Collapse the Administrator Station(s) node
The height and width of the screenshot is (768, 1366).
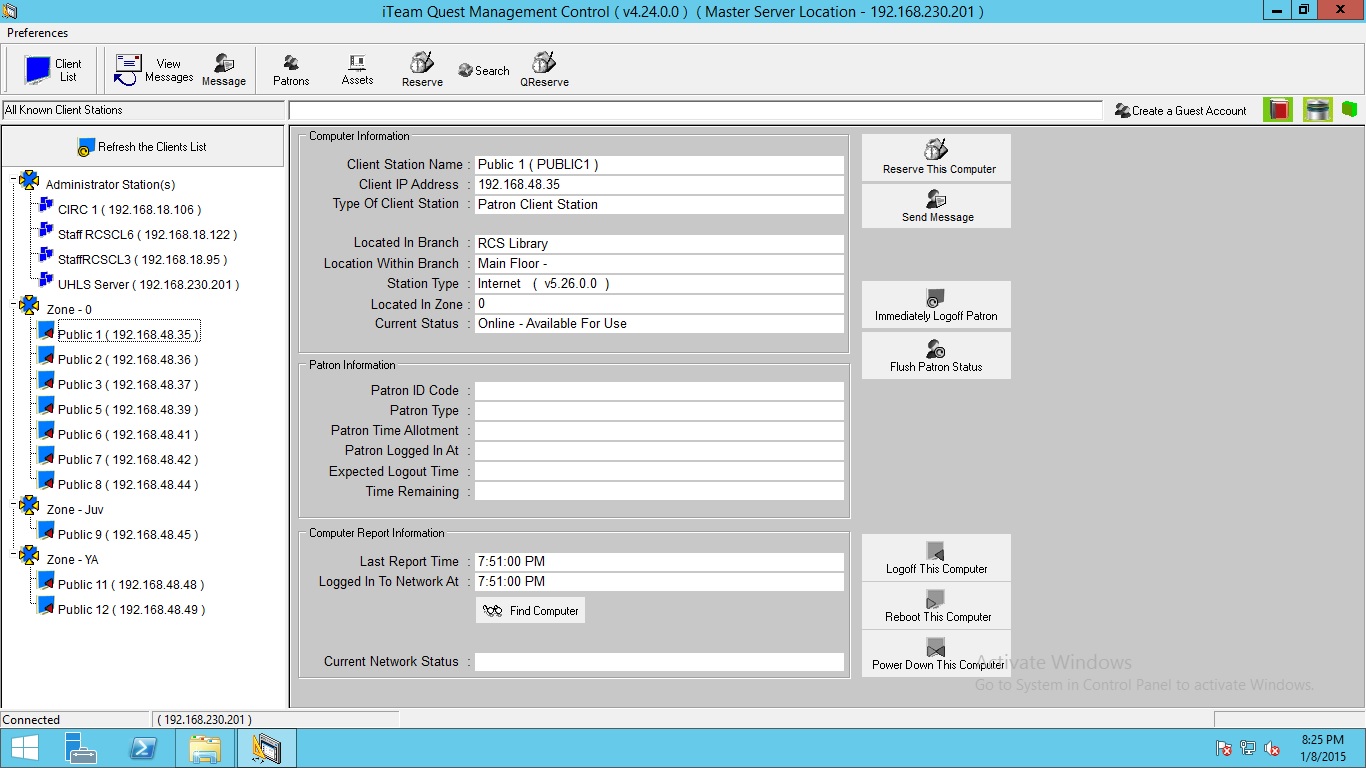tap(14, 182)
